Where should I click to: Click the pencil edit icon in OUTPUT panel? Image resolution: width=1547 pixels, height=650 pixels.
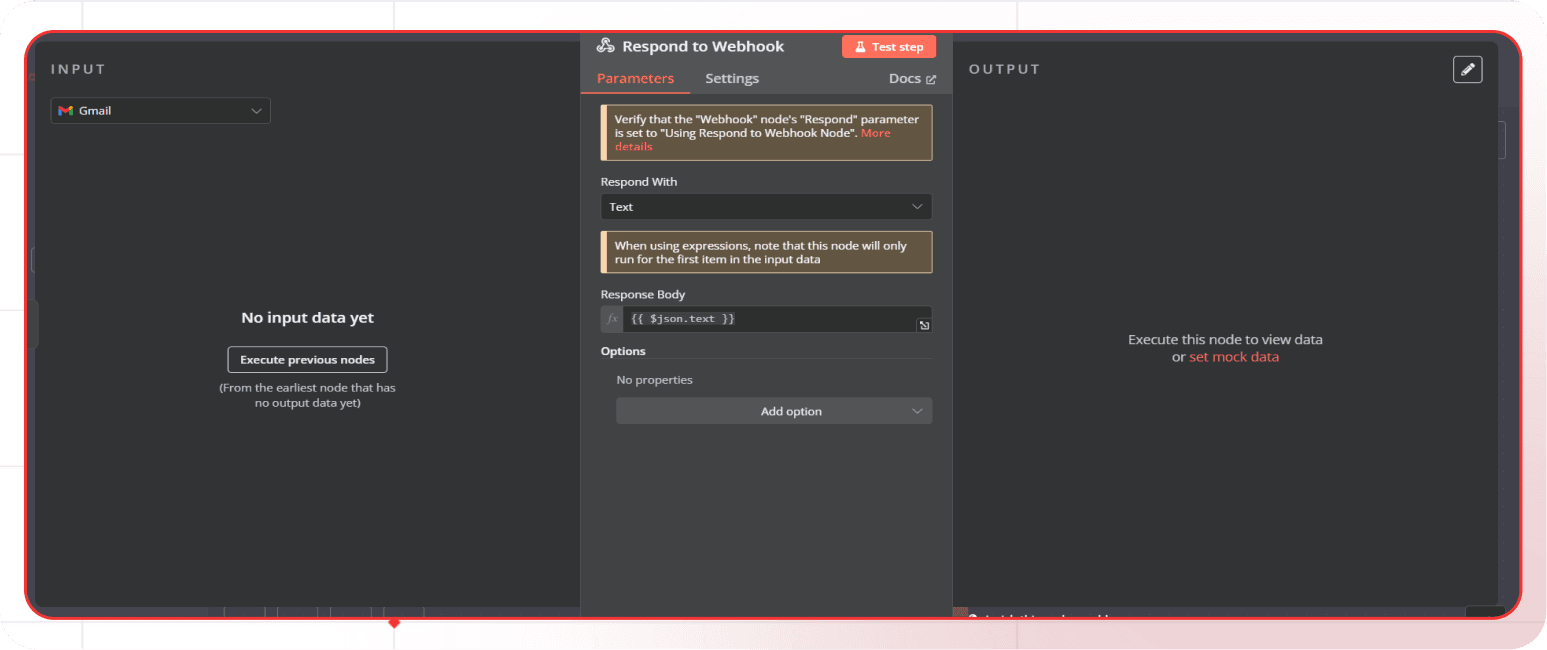coord(1467,69)
